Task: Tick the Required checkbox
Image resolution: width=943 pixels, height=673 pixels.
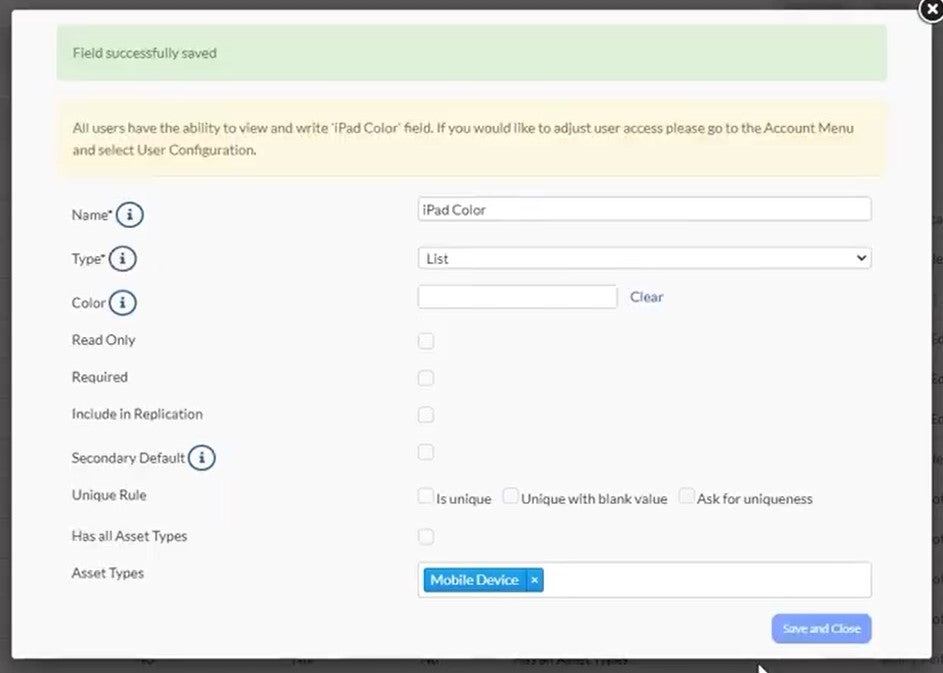Action: coord(426,378)
